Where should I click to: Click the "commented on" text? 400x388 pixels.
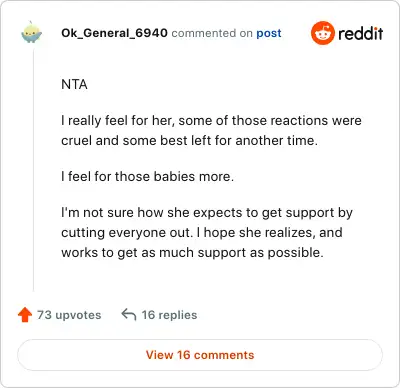pyautogui.click(x=212, y=33)
